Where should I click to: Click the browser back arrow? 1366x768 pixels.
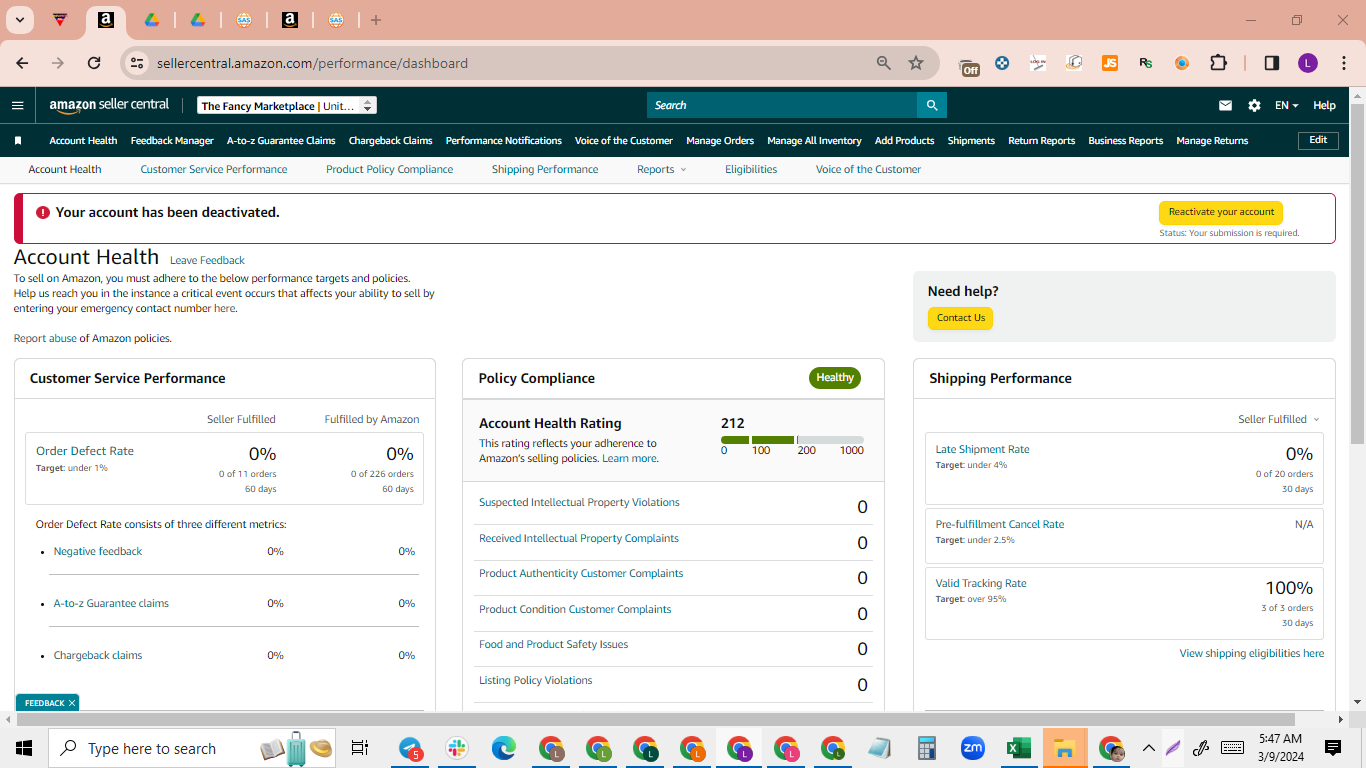(22, 63)
